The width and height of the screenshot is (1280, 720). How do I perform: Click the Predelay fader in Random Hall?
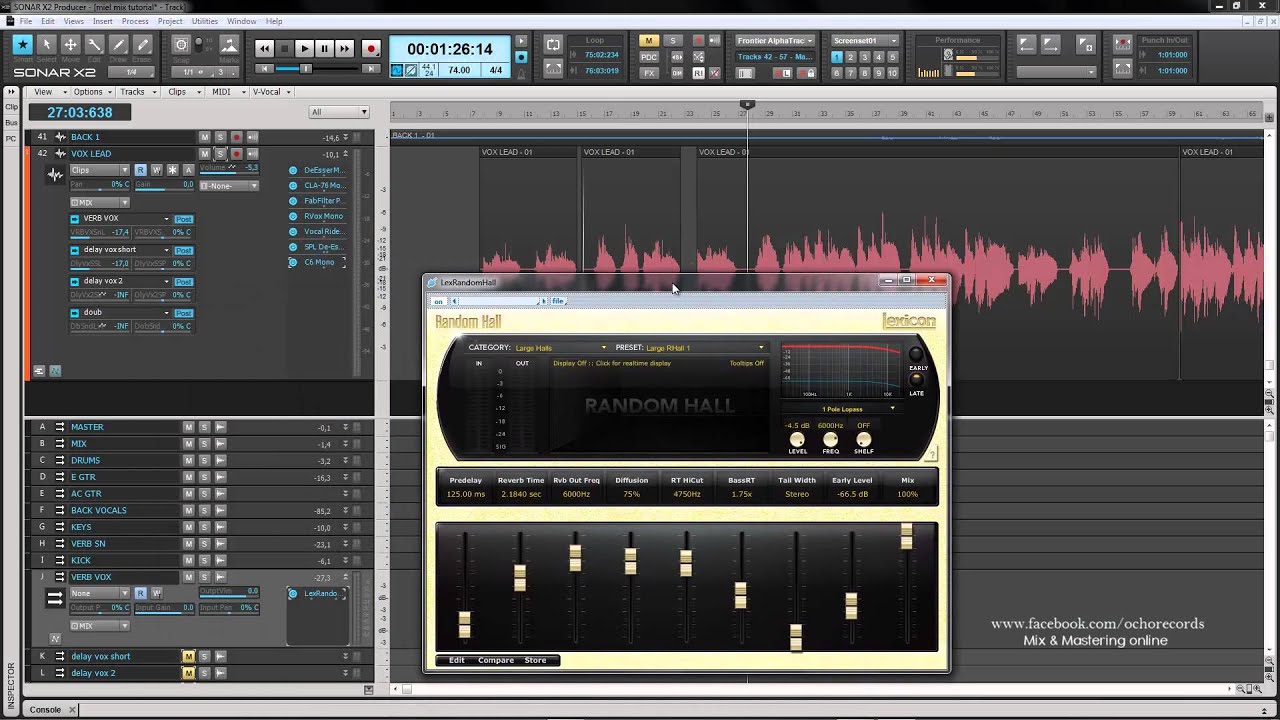pos(465,624)
